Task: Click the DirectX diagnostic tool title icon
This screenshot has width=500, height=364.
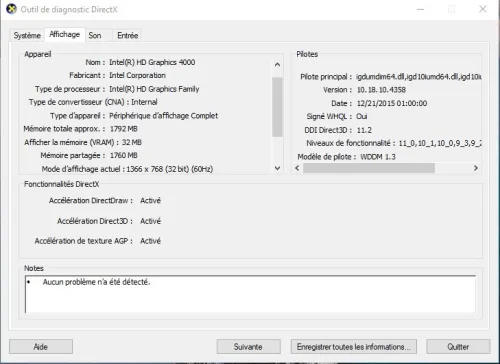Action: point(11,9)
